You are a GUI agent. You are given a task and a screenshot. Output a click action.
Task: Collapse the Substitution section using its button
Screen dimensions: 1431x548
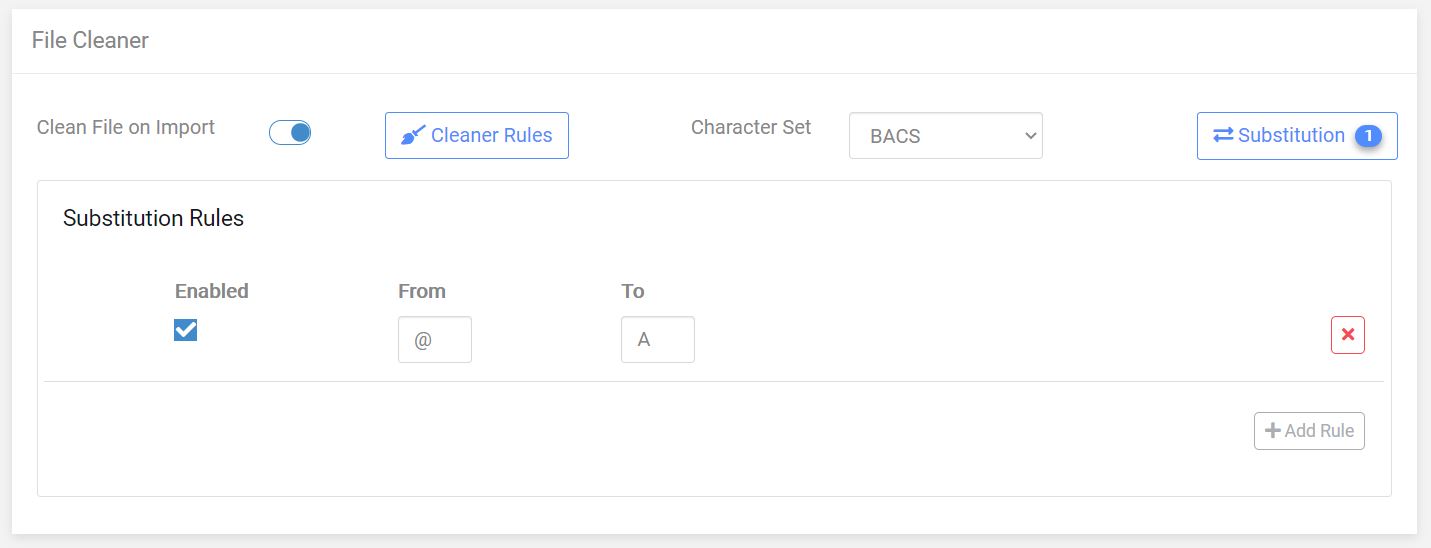1297,136
